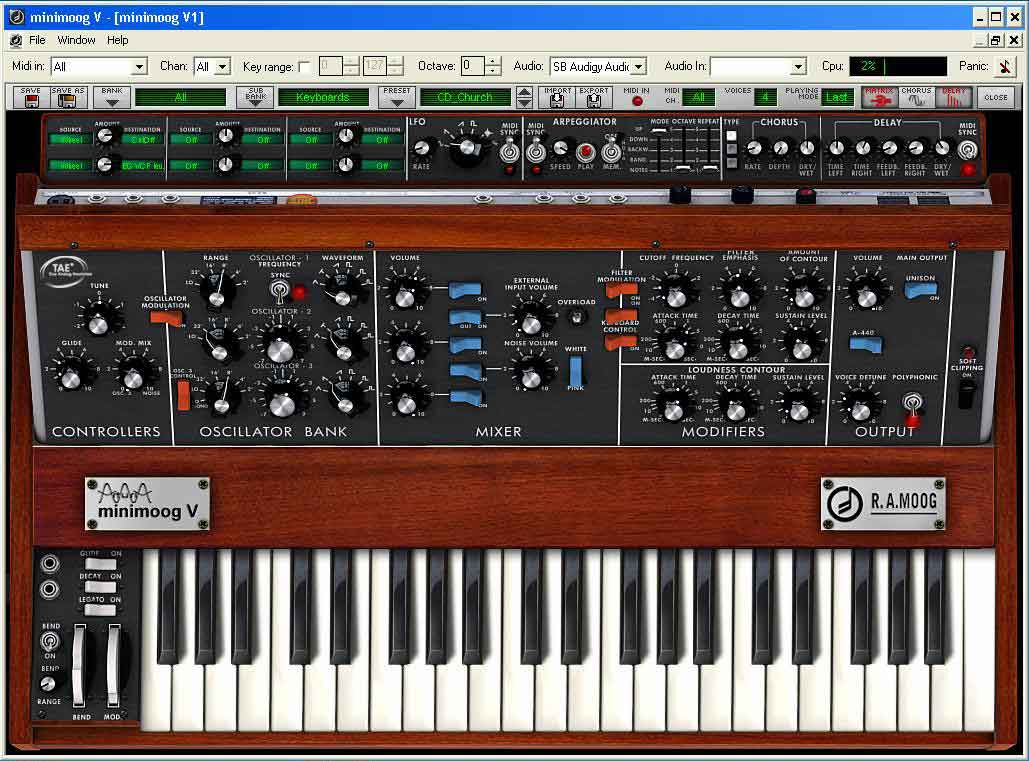Open the Help menu

(x=118, y=40)
